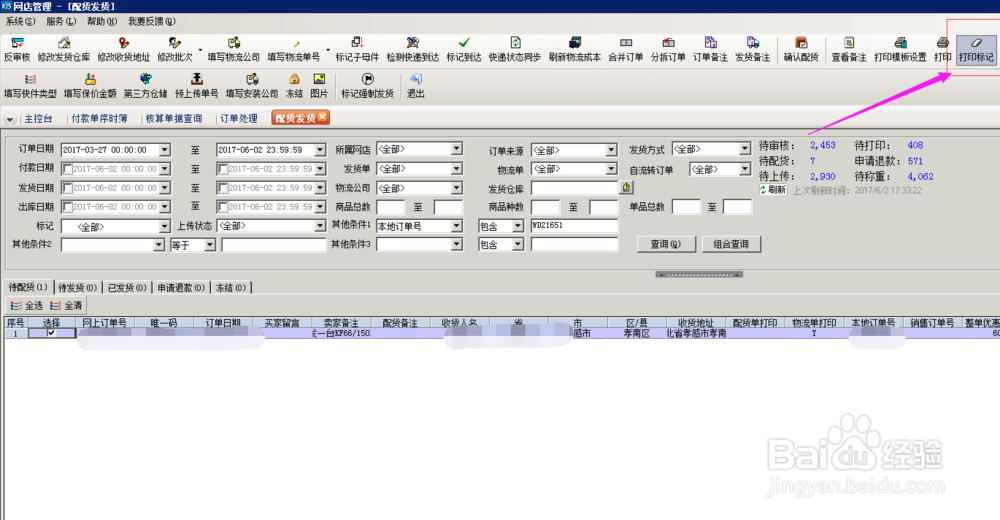This screenshot has height=520, width=1000.
Task: Click the 刷新 refresh button
Action: pyautogui.click(x=773, y=189)
